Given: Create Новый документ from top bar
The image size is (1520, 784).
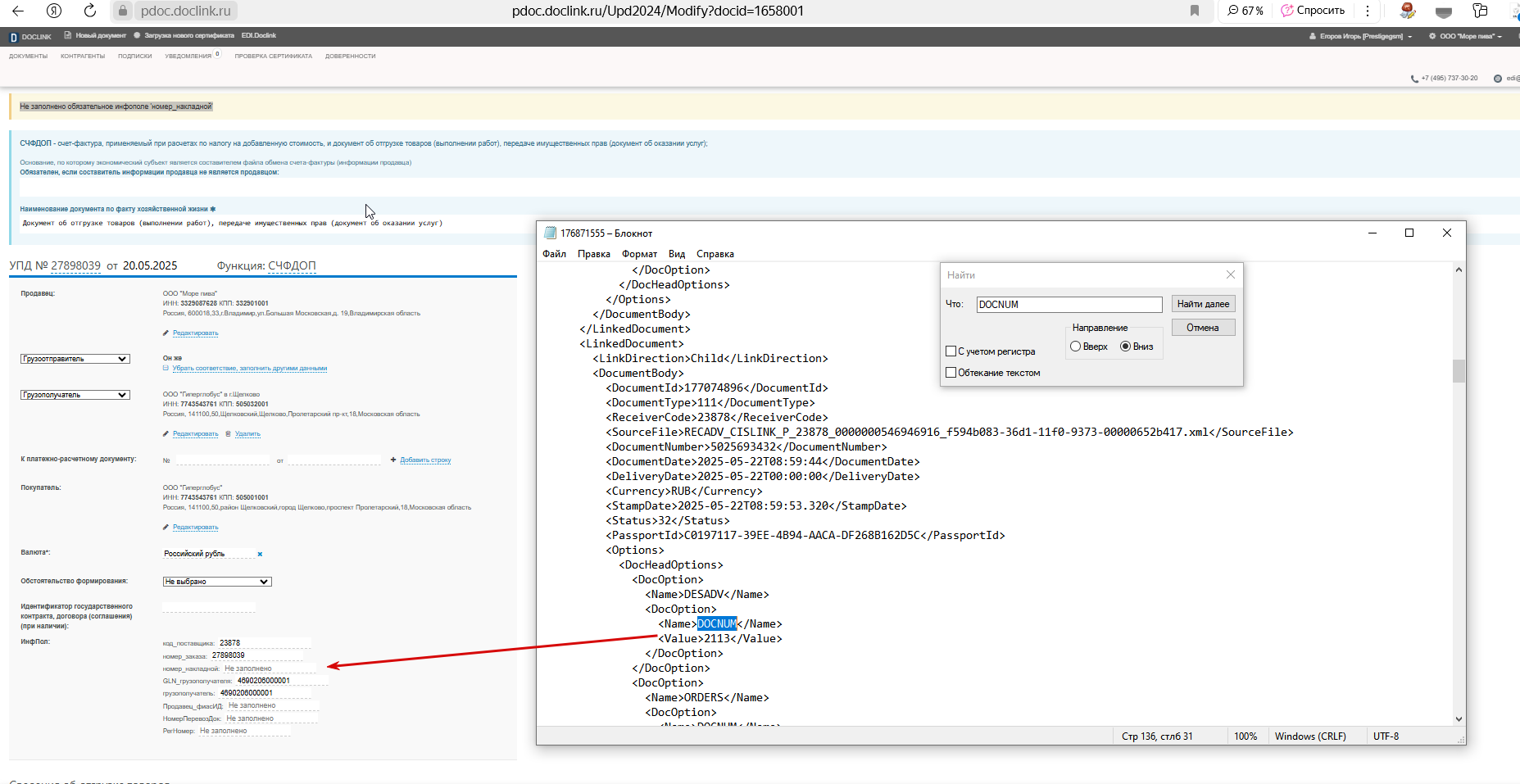Looking at the screenshot, I should [96, 36].
